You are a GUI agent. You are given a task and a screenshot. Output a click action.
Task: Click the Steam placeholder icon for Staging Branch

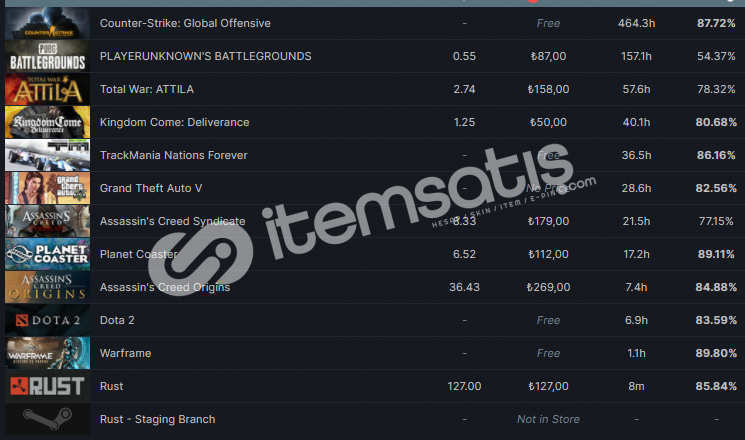(48, 419)
